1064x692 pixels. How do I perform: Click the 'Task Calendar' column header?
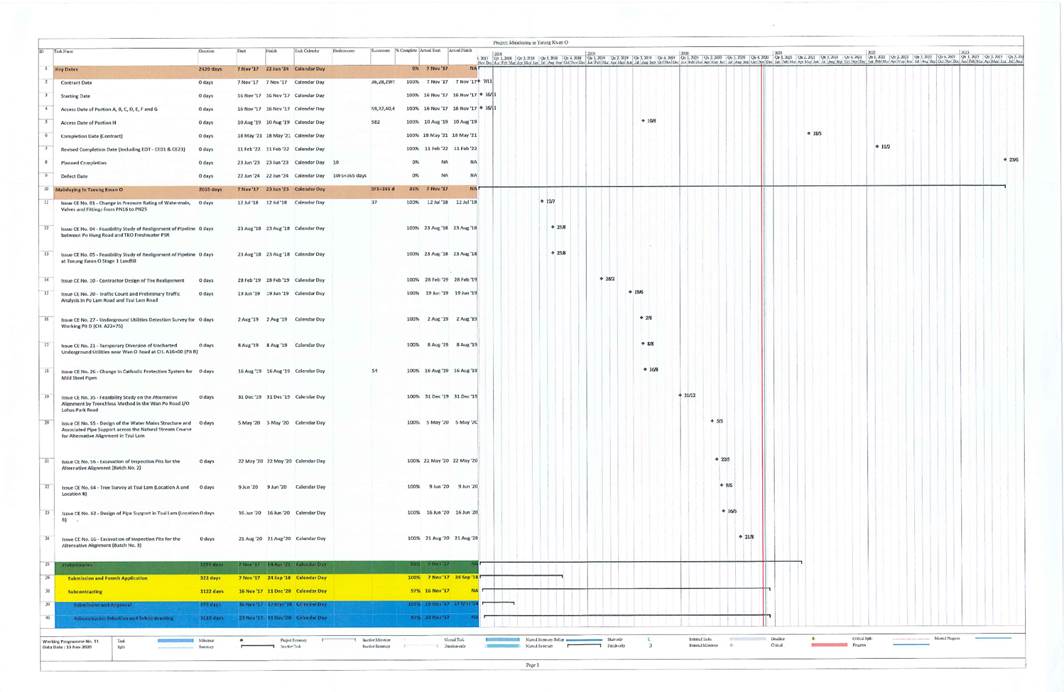[x=307, y=51]
